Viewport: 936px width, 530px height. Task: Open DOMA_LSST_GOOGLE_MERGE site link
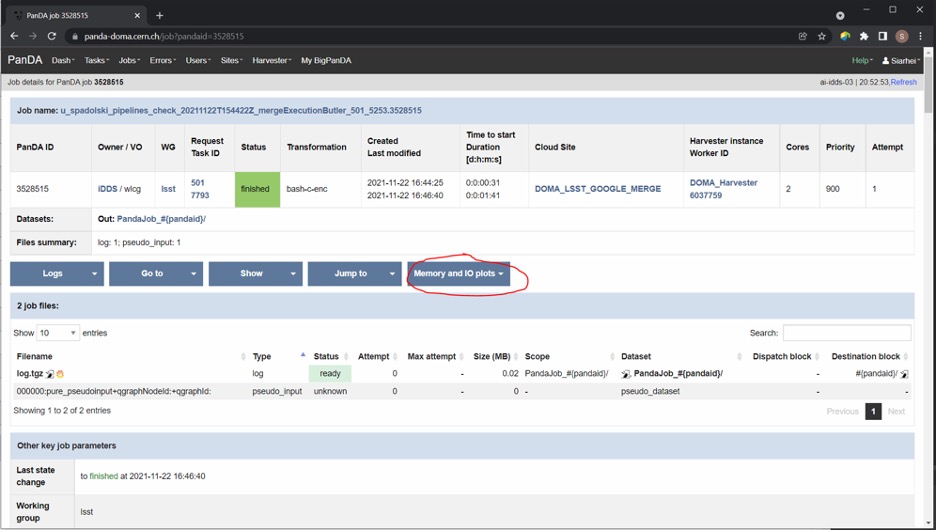598,189
